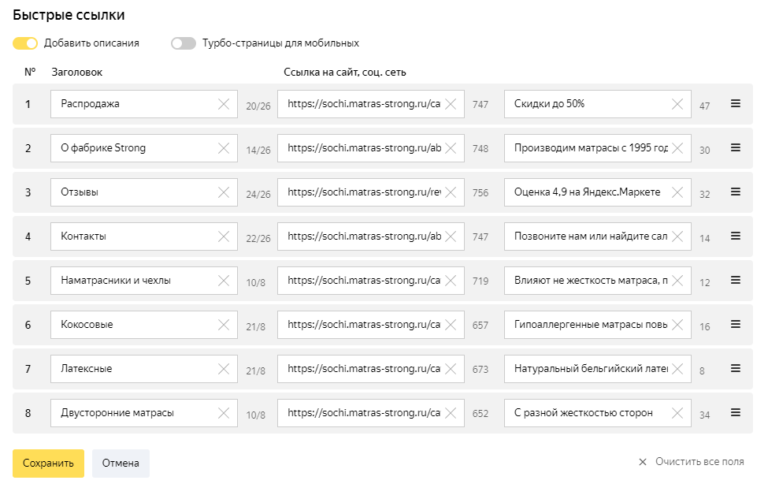Clear the 'Распродажа' title field
Viewport: 768px width, 484px height.
click(223, 104)
